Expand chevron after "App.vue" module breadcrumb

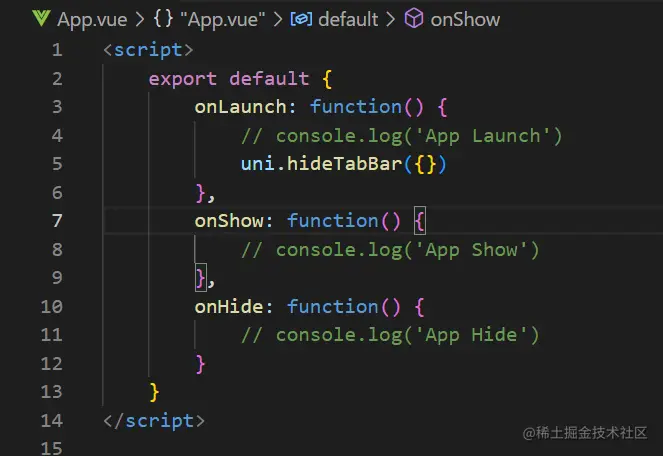pos(278,19)
